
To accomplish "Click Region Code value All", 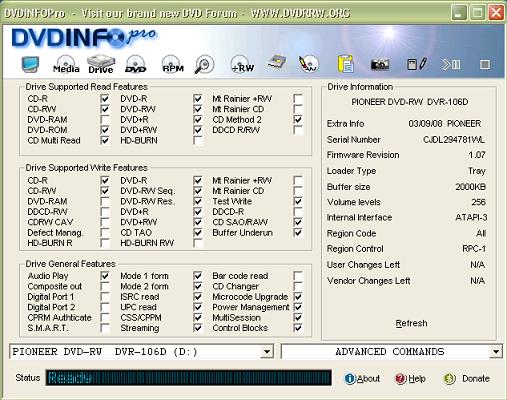I will (481, 233).
